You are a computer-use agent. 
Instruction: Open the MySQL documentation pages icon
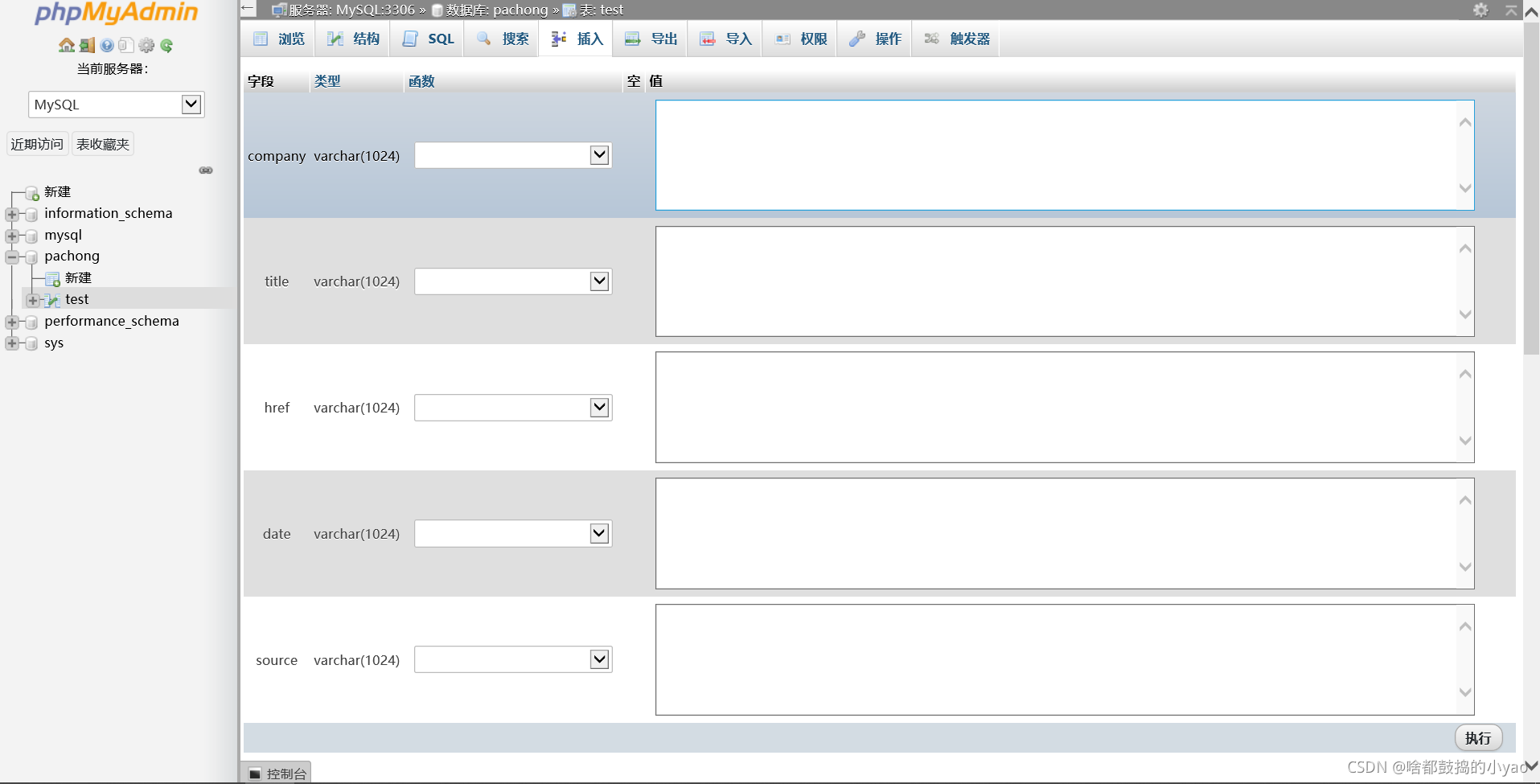126,46
